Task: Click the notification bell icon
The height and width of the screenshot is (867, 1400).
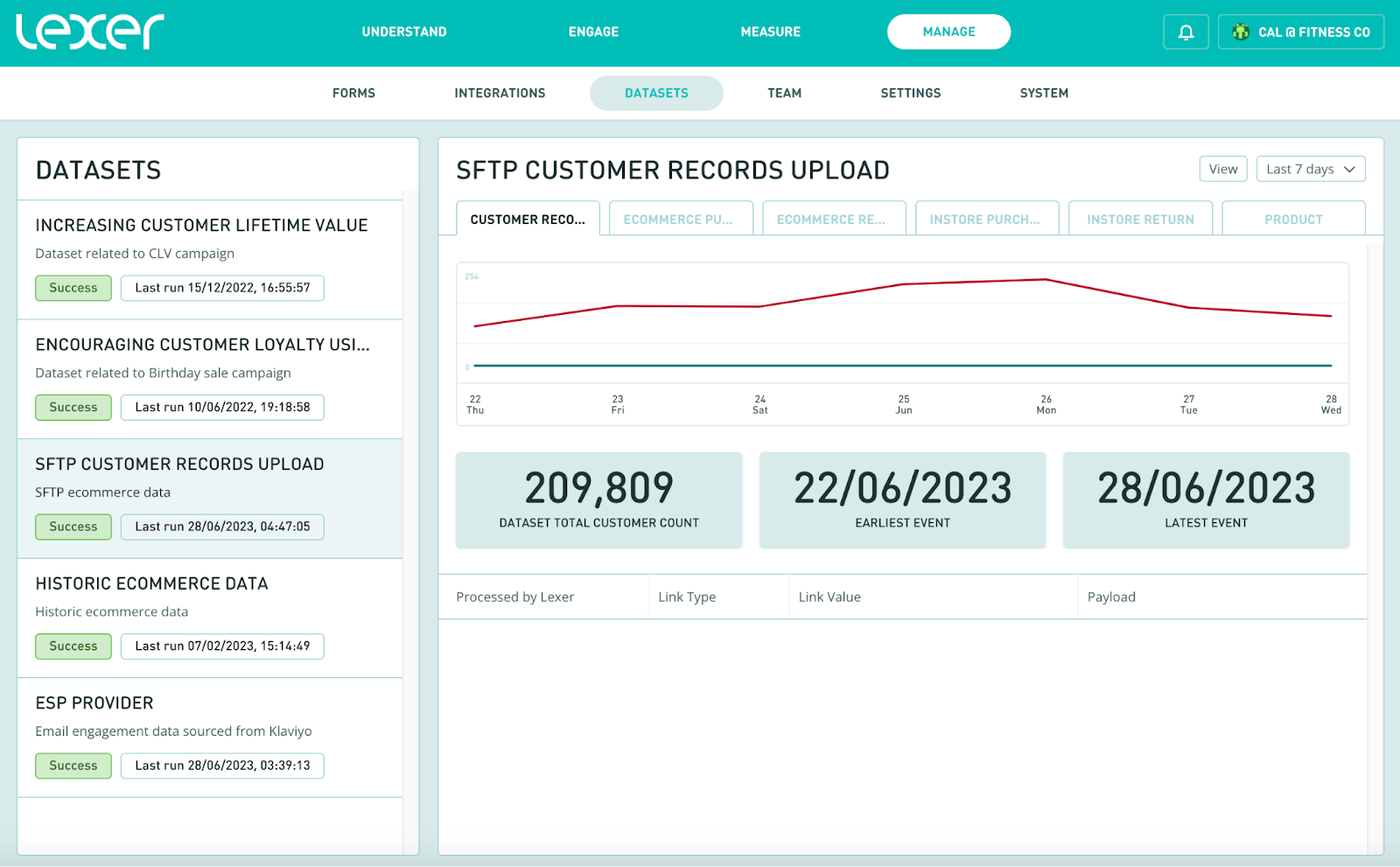Action: coord(1186,32)
